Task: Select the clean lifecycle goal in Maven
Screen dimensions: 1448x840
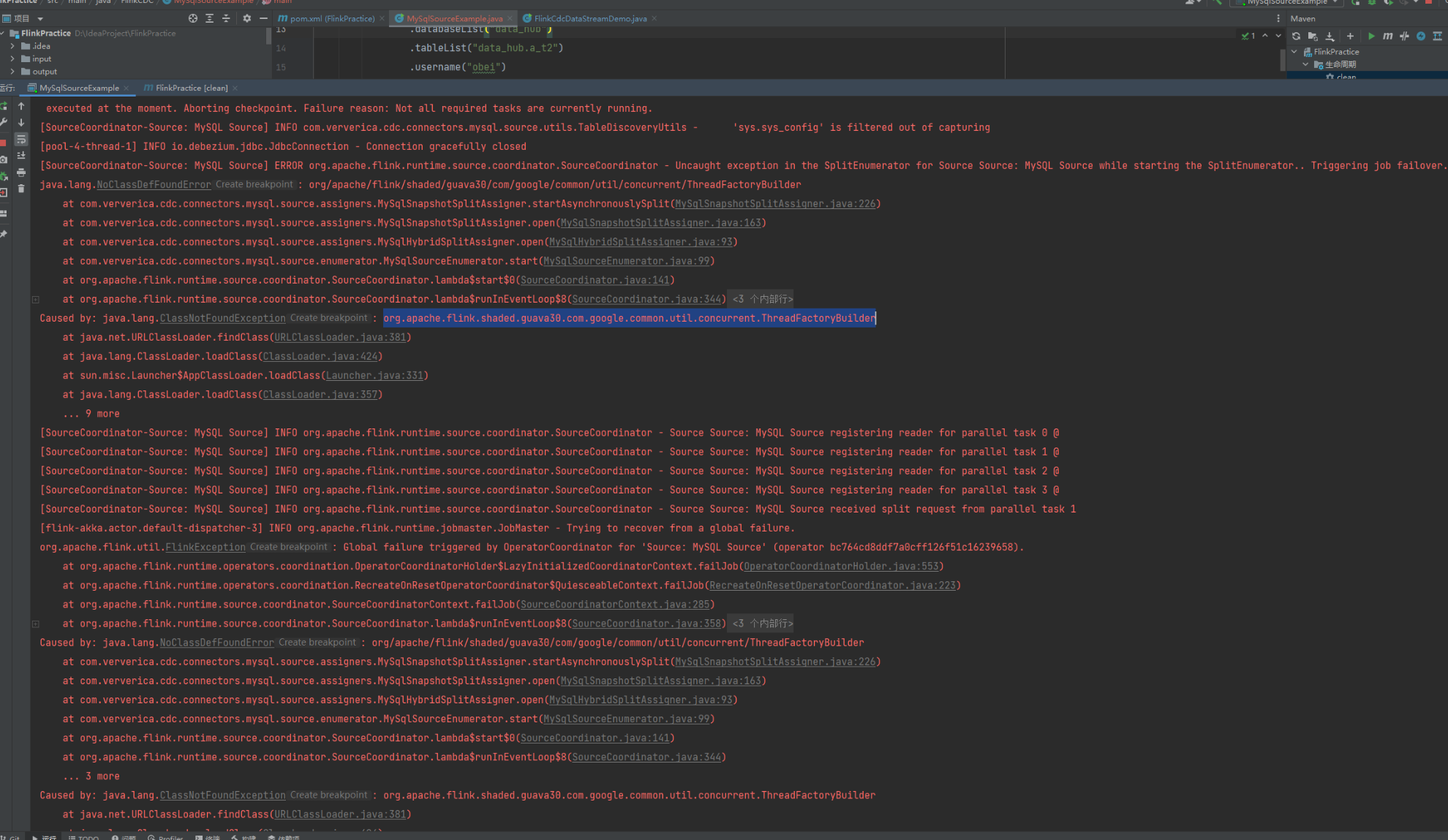Action: point(1346,76)
